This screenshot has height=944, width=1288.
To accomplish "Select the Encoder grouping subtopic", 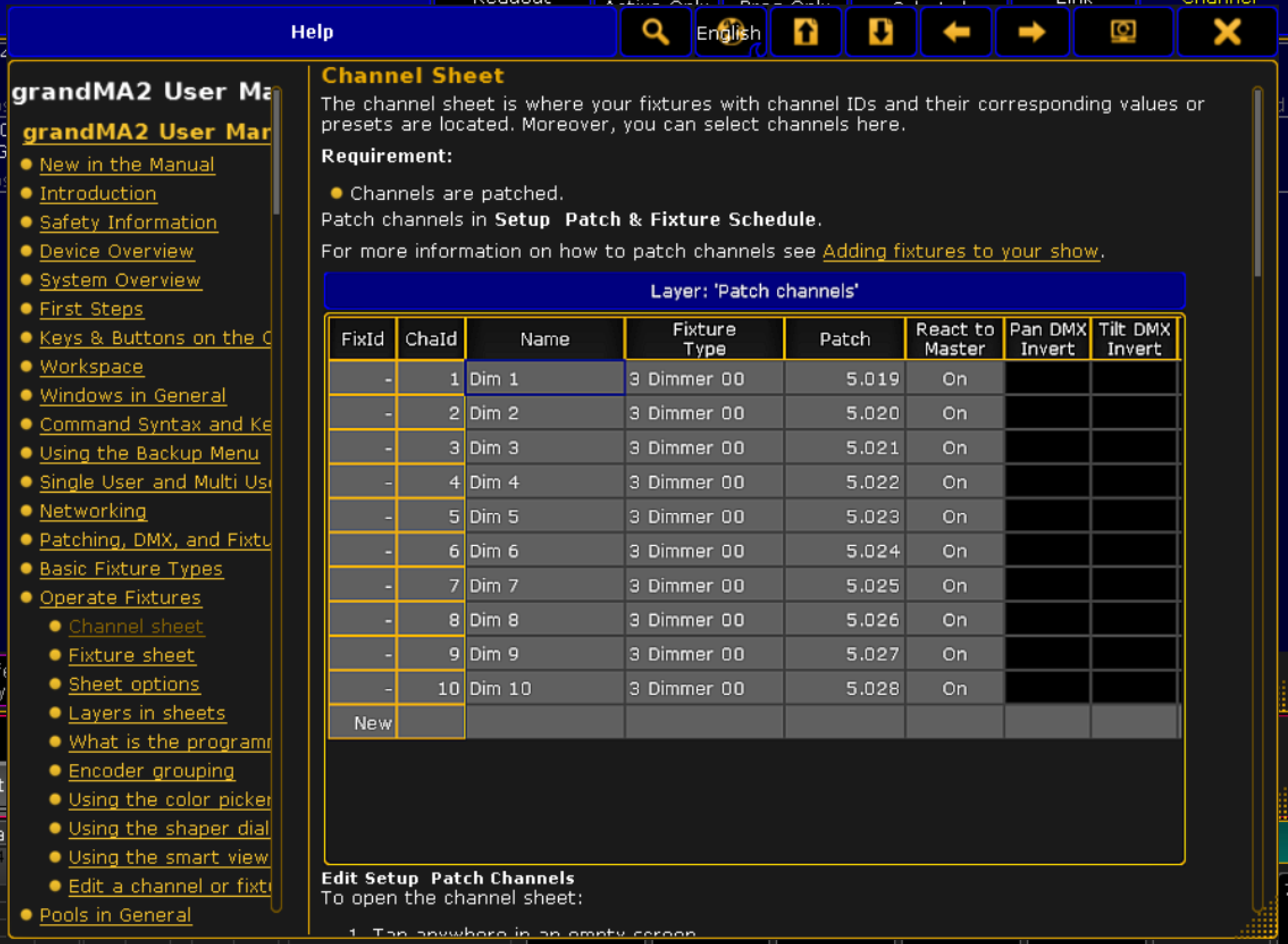I will click(x=151, y=771).
